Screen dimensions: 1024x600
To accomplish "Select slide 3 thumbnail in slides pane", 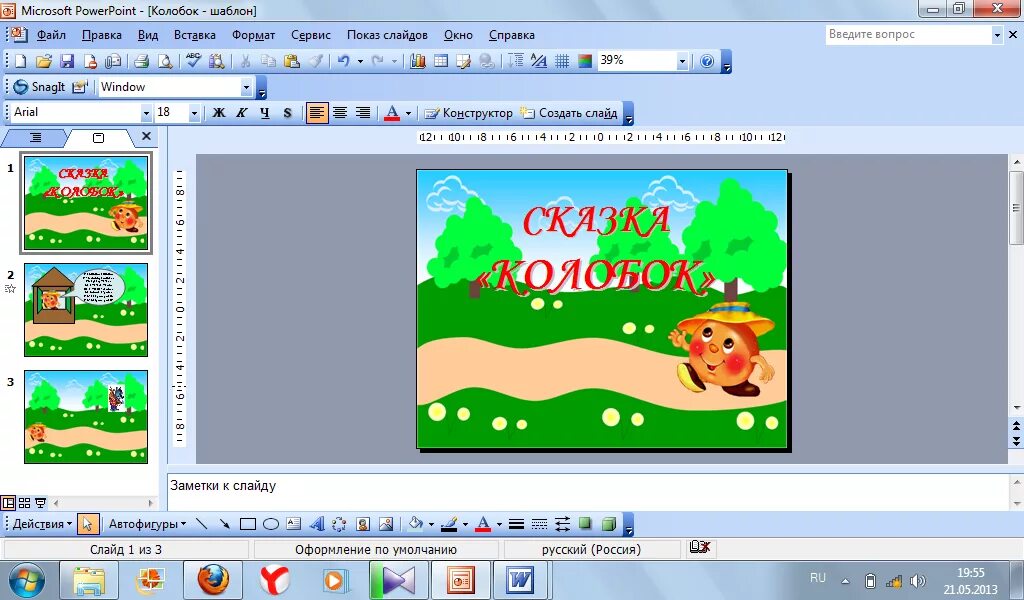I will pos(87,418).
